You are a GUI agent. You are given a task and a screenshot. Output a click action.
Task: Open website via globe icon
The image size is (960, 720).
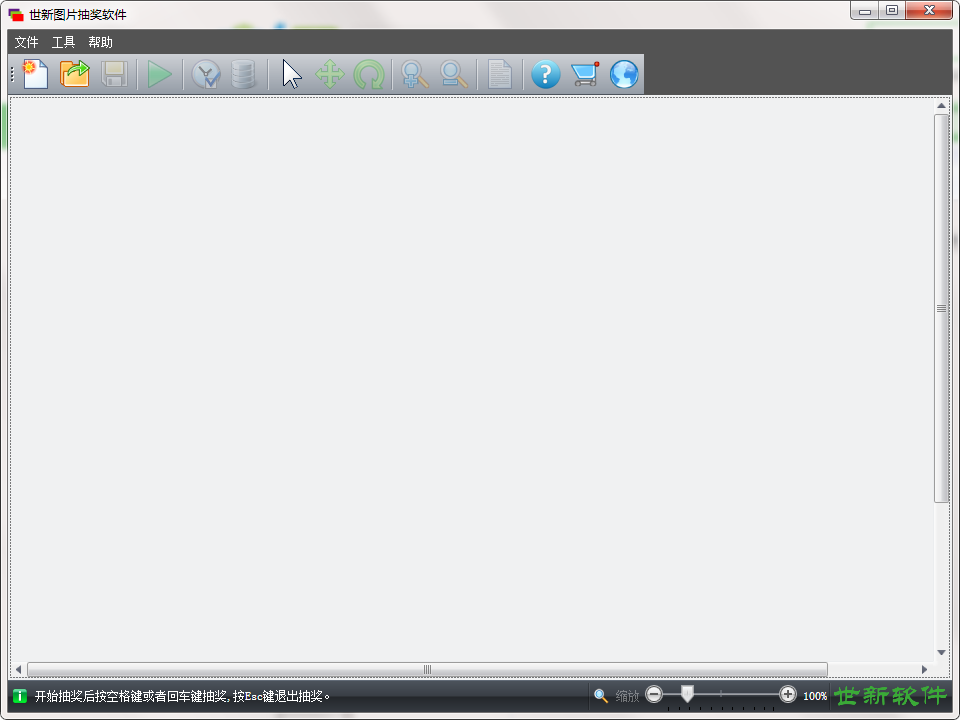coord(624,75)
